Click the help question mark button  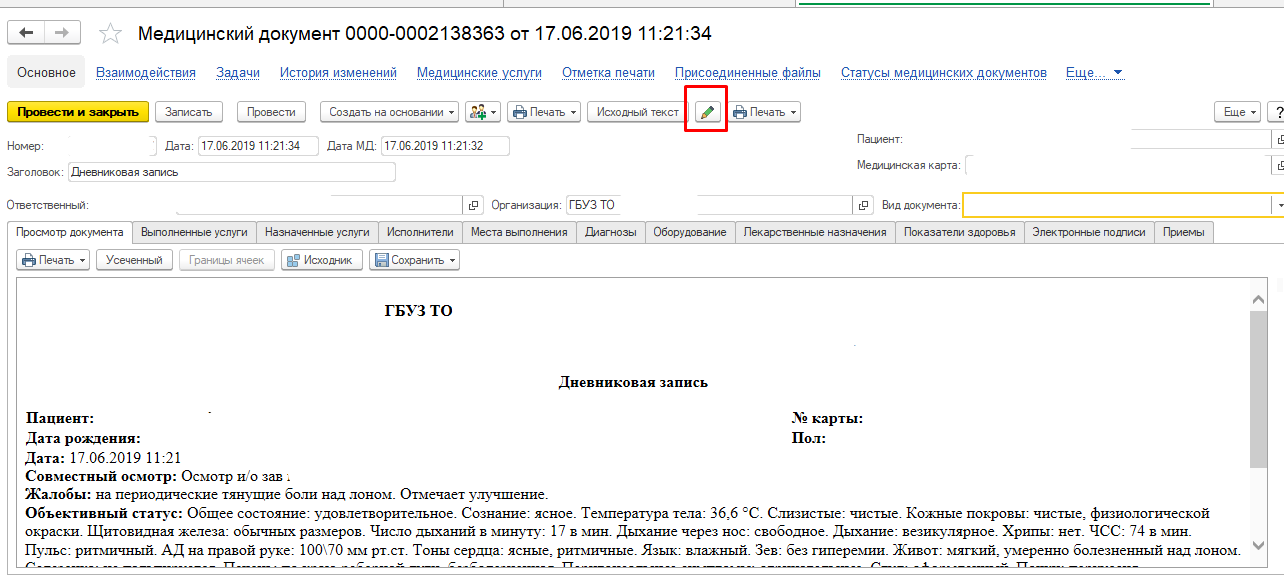(x=1276, y=112)
